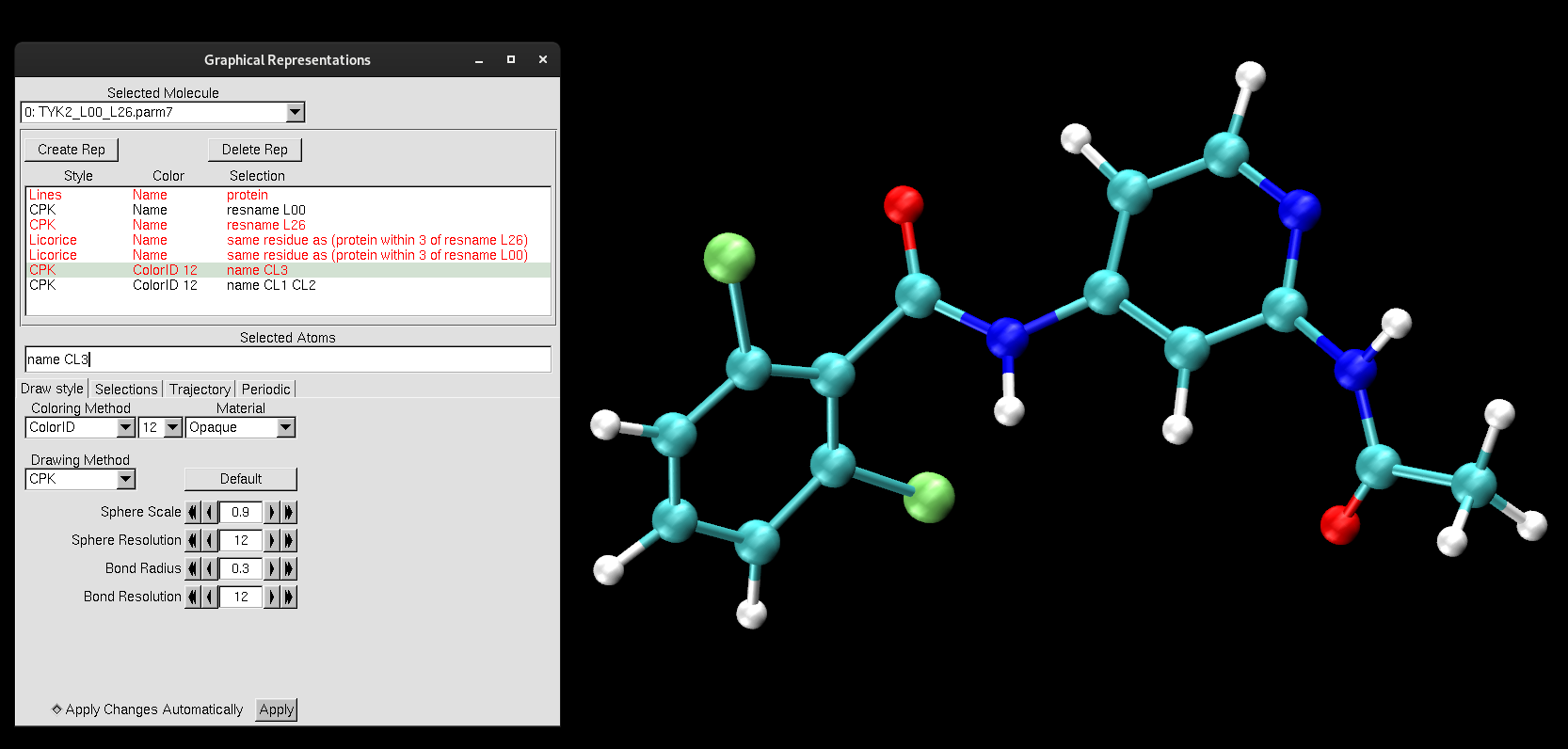Decrease Bond Resolution with fast-back arrow

tap(193, 597)
